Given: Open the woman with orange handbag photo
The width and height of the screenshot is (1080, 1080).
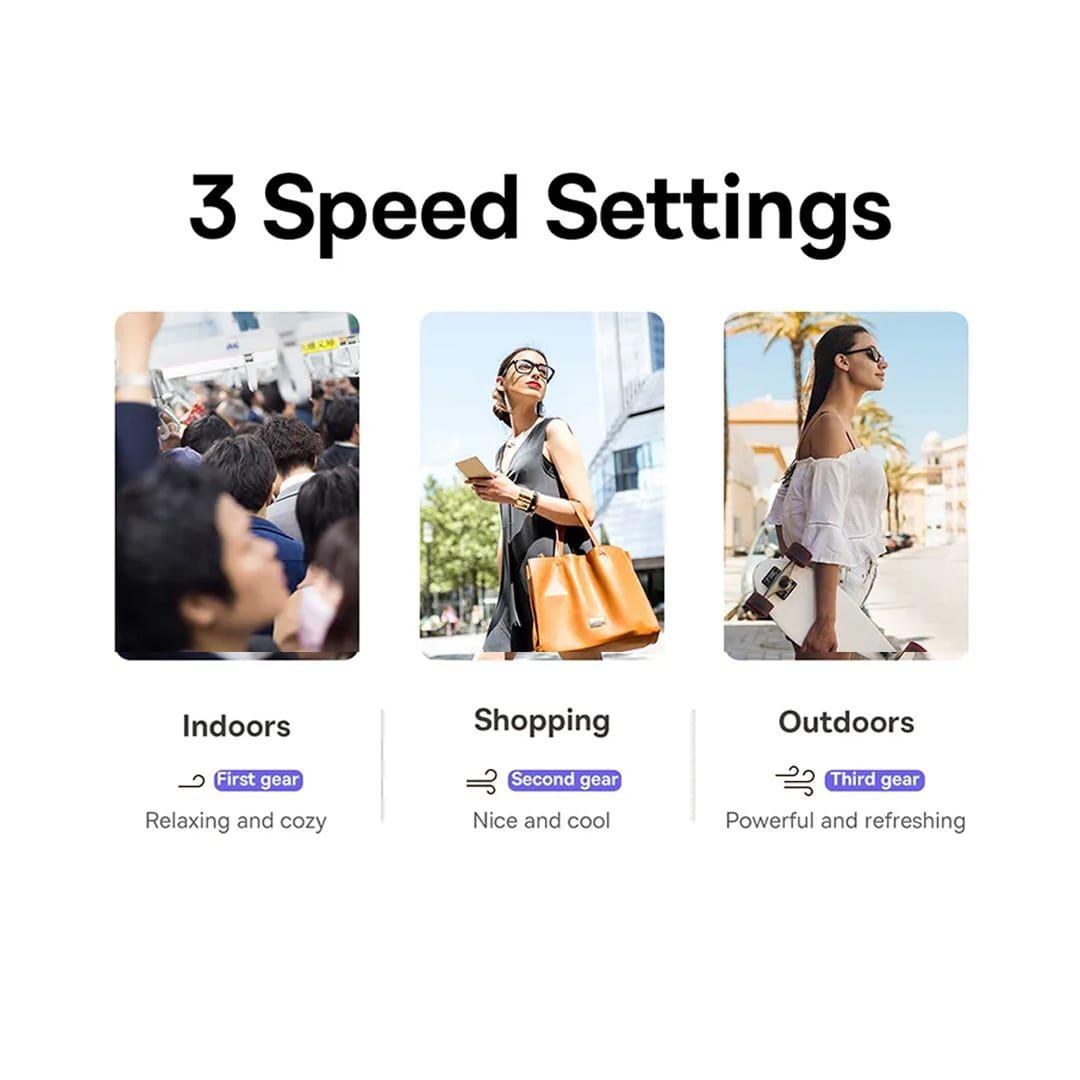Looking at the screenshot, I should pos(542,486).
